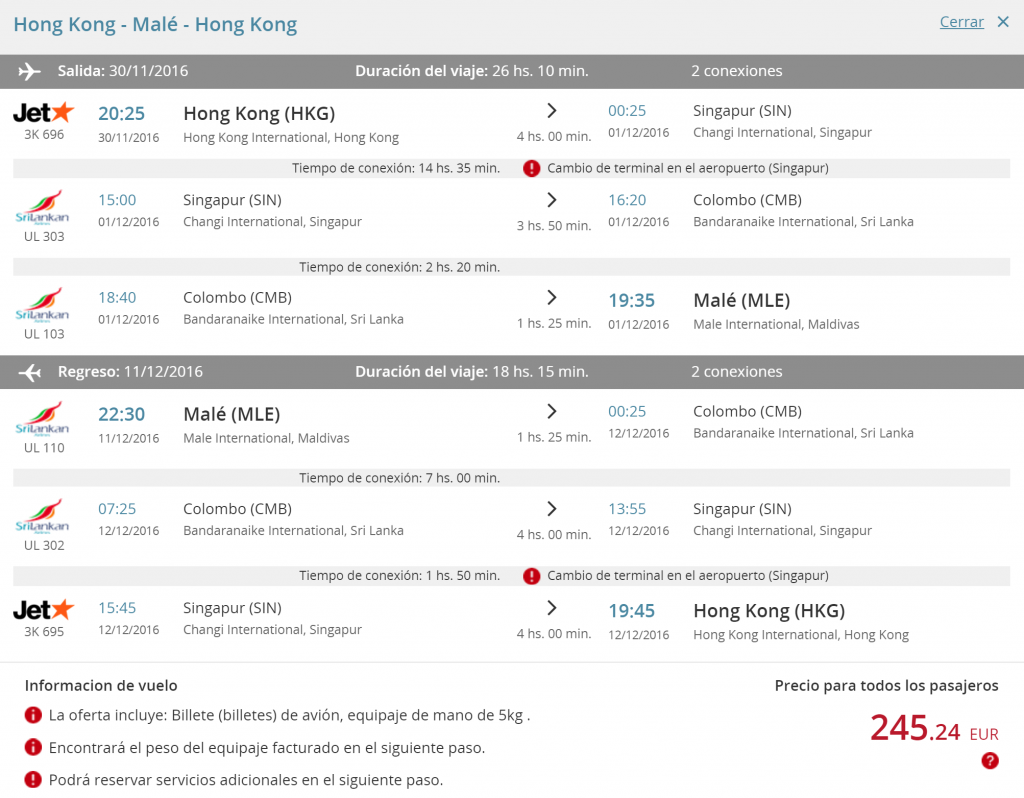Click the info icon beside 'Encontrará el peso'
The width and height of the screenshot is (1024, 798).
click(x=33, y=747)
